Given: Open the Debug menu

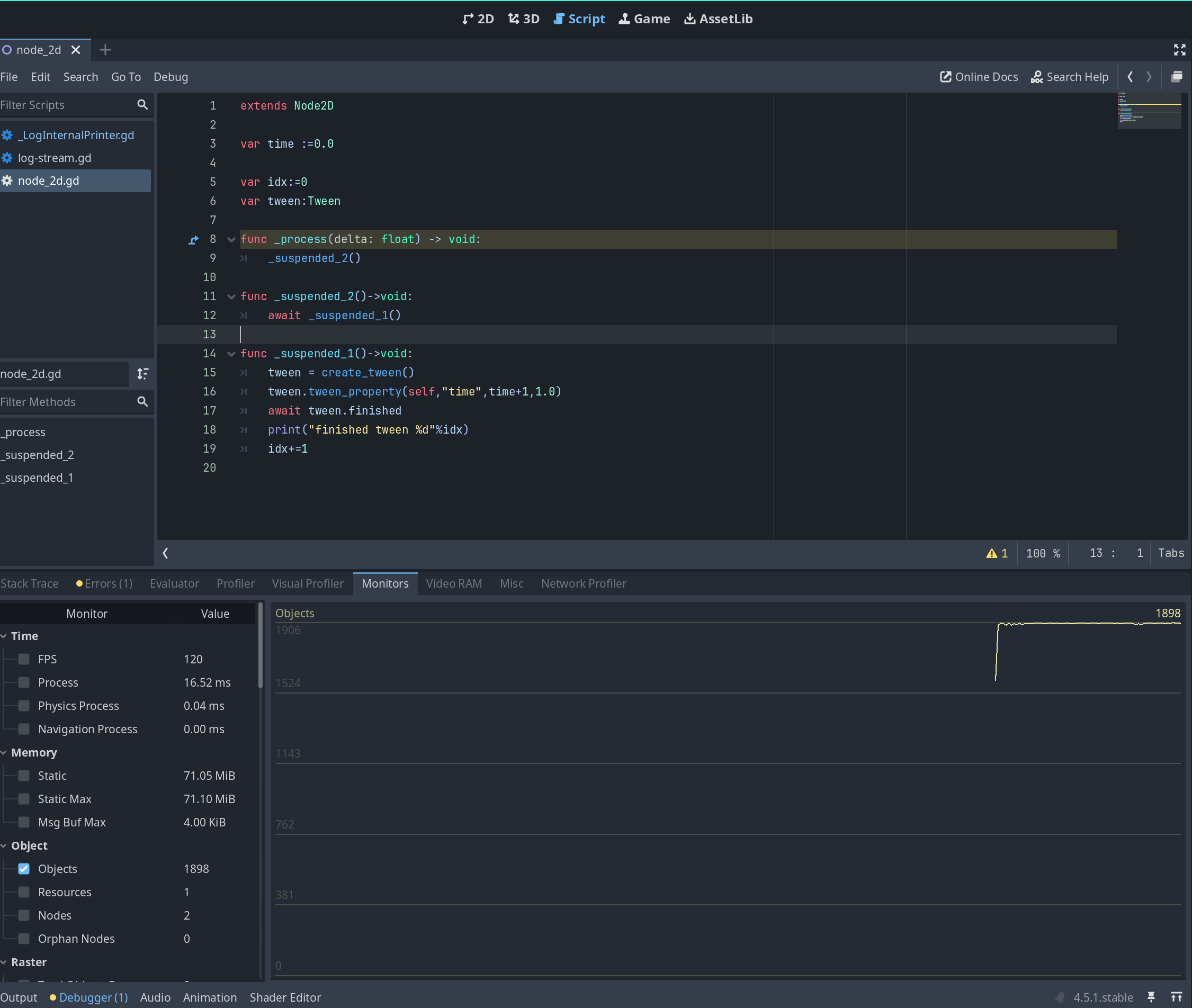Looking at the screenshot, I should pos(171,77).
